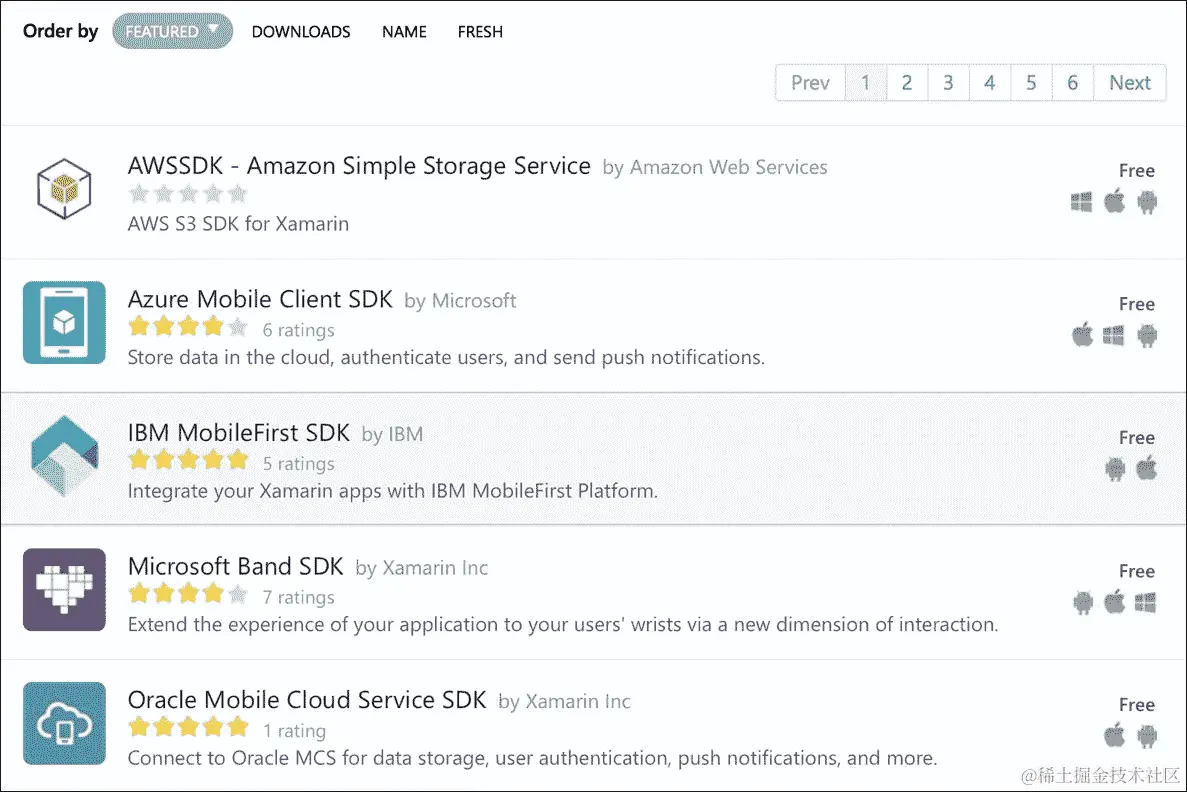Click the Oracle Mobile Cloud five-star rating
The width and height of the screenshot is (1187, 792).
click(188, 728)
